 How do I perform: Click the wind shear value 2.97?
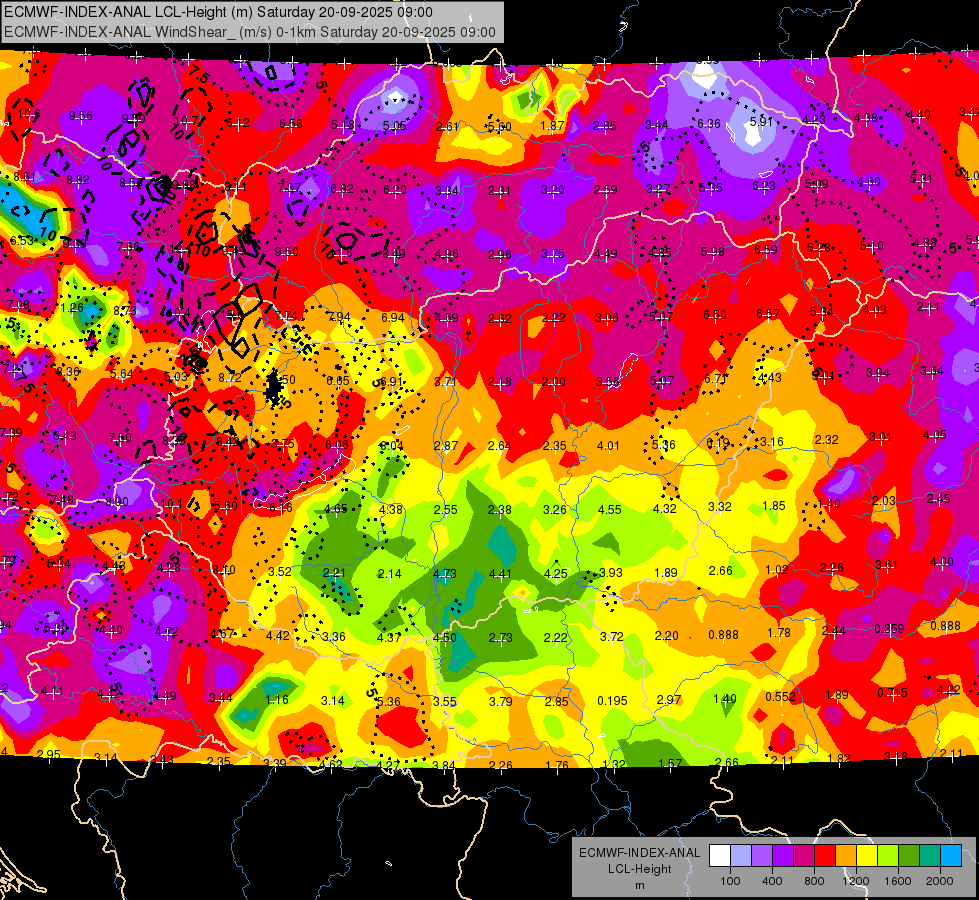[669, 700]
